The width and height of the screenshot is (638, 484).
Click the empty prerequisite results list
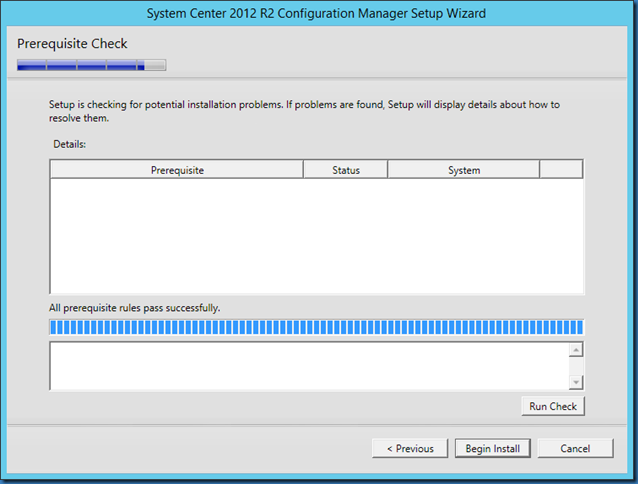pos(317,236)
